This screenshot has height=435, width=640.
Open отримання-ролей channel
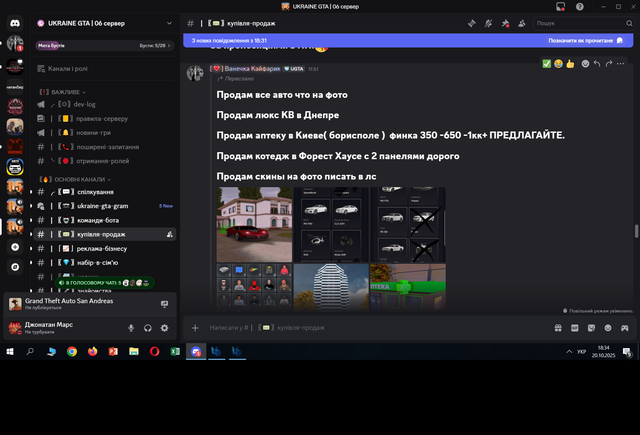(105, 161)
